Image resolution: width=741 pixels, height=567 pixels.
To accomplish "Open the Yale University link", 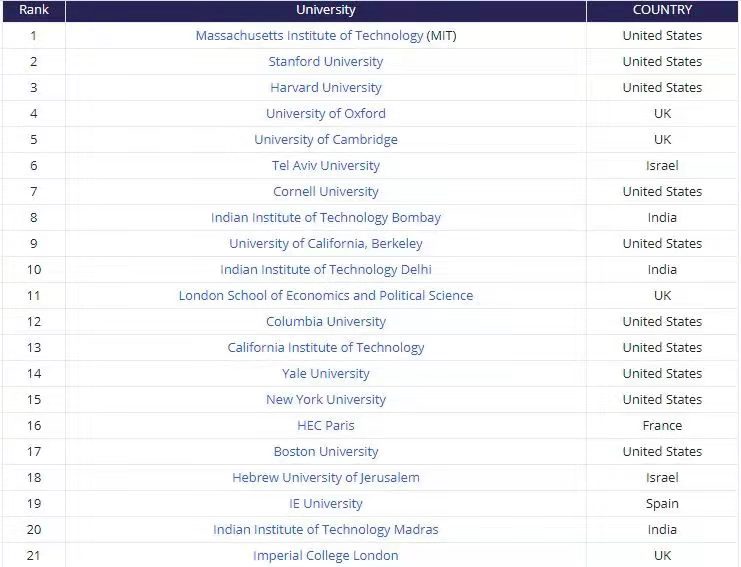I will (326, 373).
